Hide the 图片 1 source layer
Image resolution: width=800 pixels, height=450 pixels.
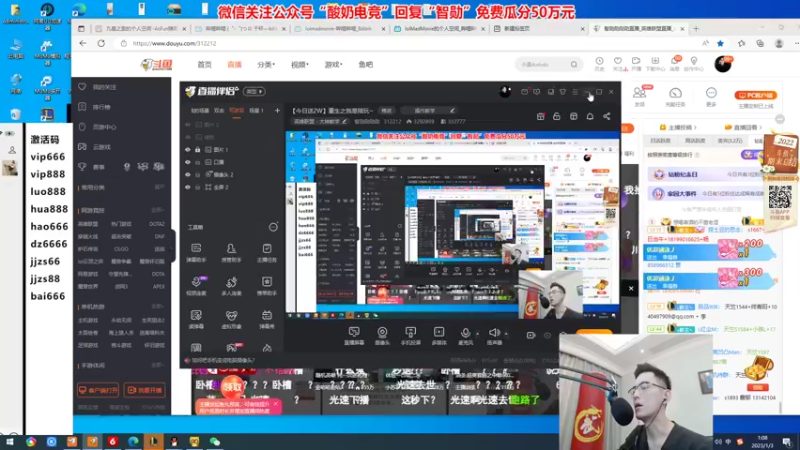187,149
